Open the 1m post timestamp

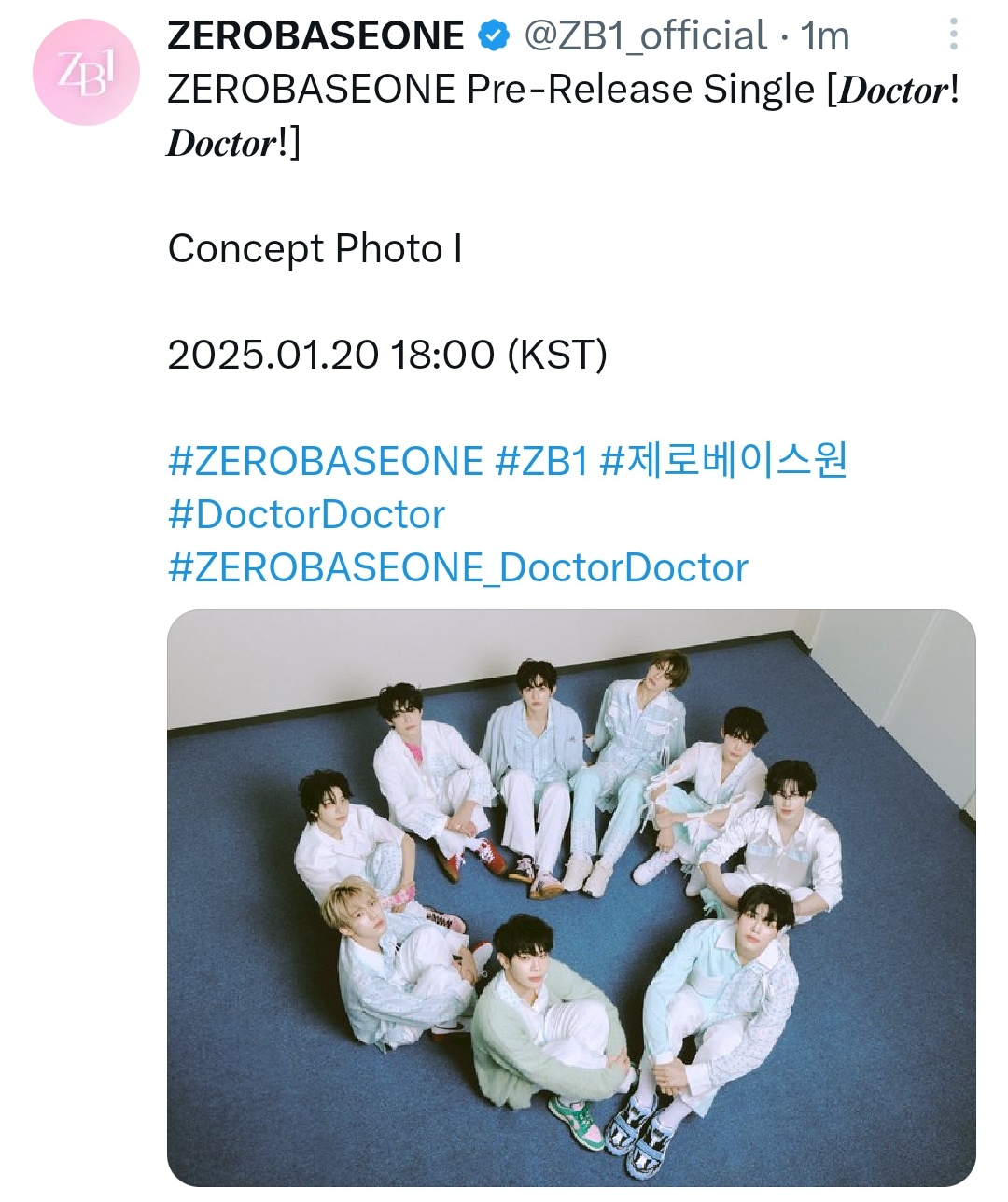(x=825, y=36)
